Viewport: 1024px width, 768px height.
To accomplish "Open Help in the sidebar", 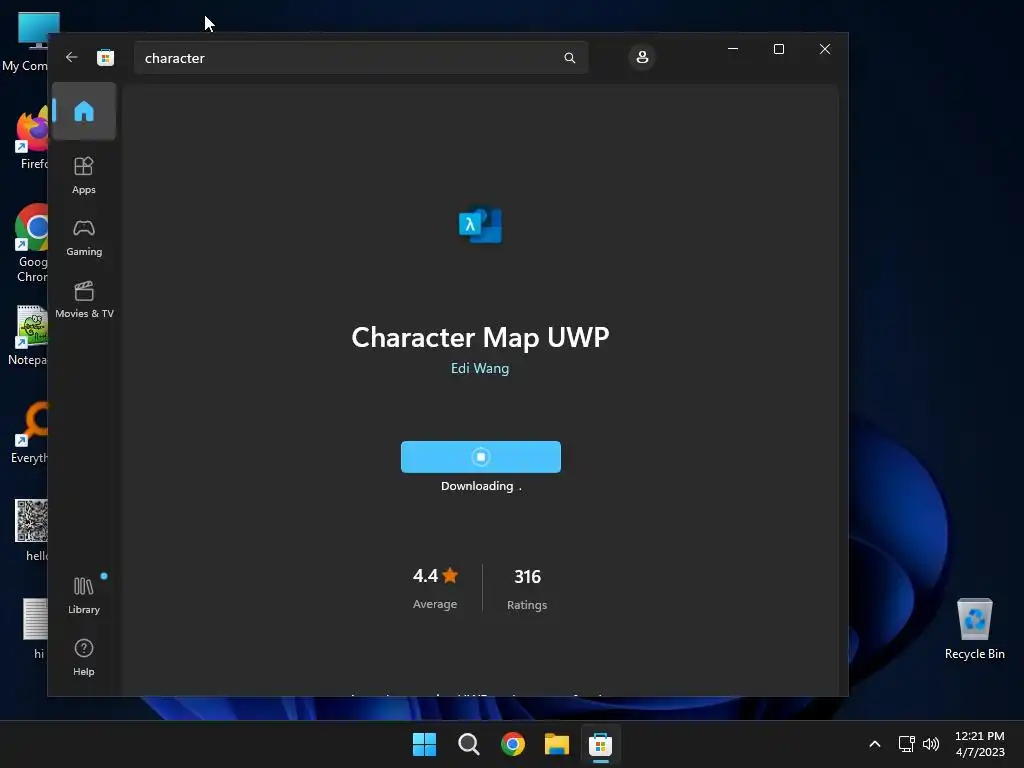I will 84,657.
